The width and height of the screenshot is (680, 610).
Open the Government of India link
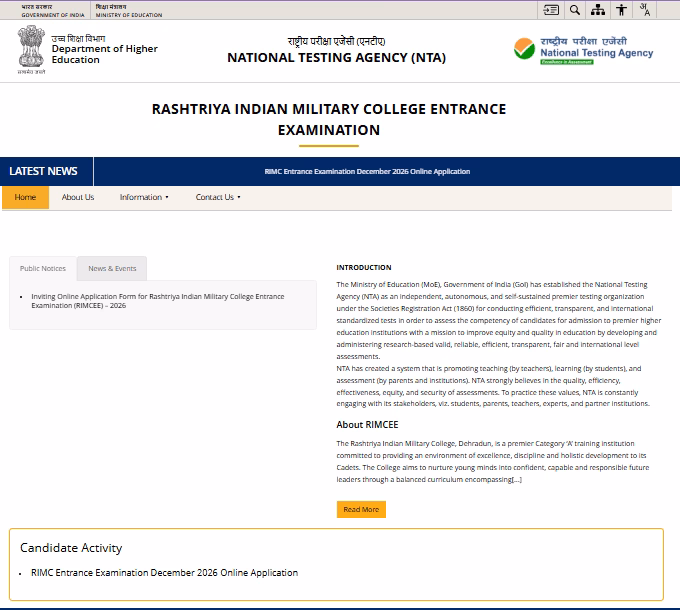point(53,11)
